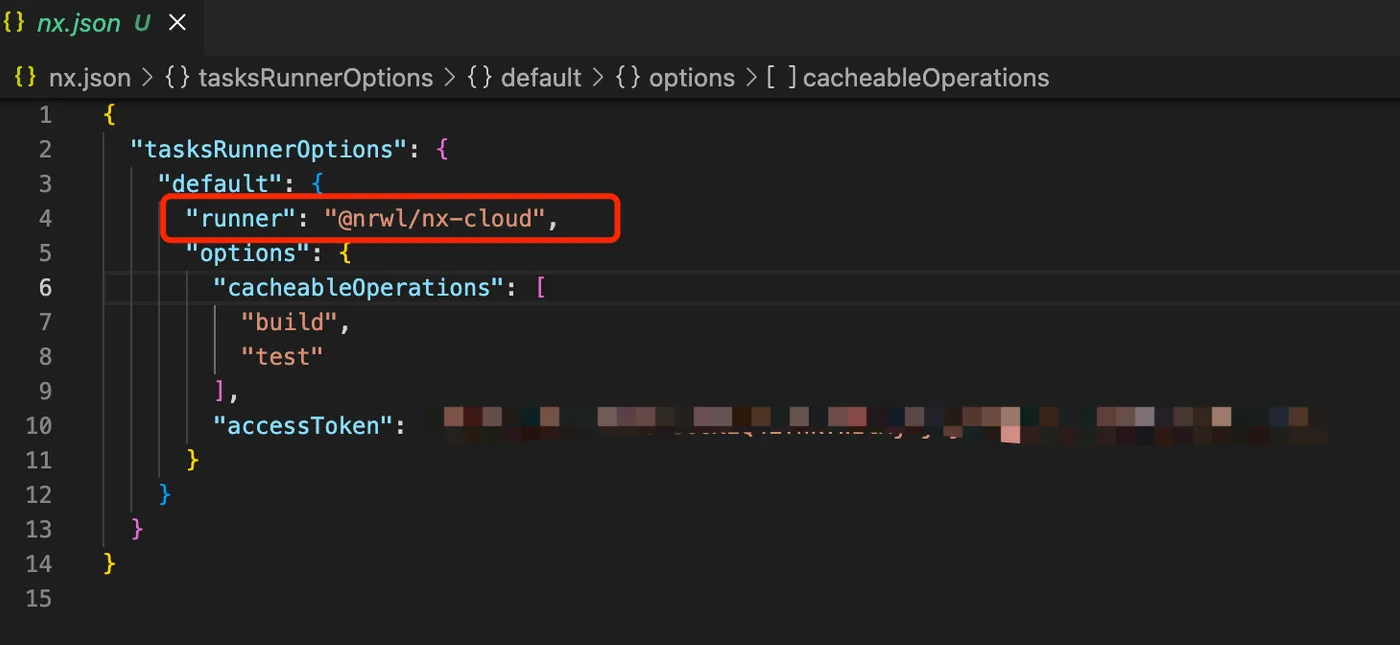This screenshot has width=1400, height=645.
Task: Expand the default breadcrumb segment
Action: (x=541, y=78)
